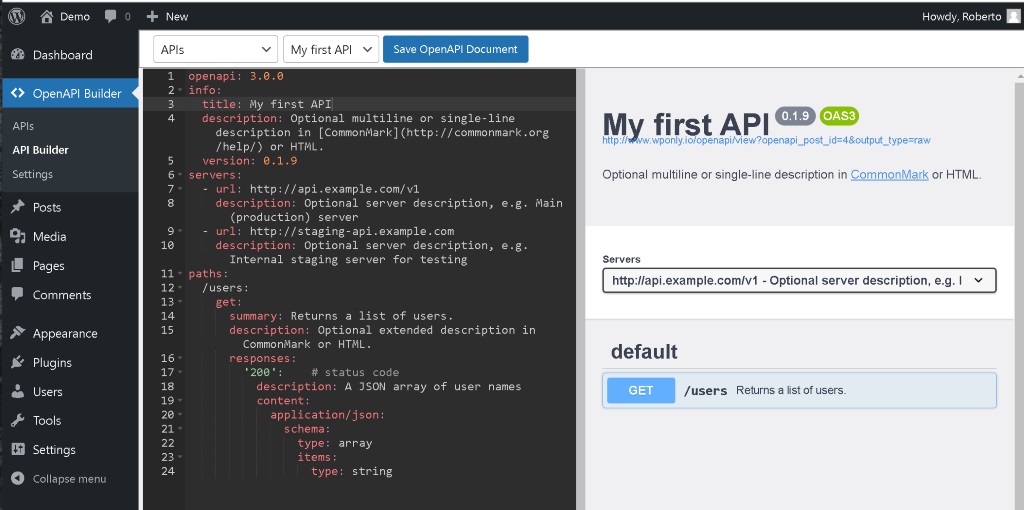Viewport: 1024px width, 510px height.
Task: Click Save OpenAPI Document button
Action: pyautogui.click(x=455, y=50)
